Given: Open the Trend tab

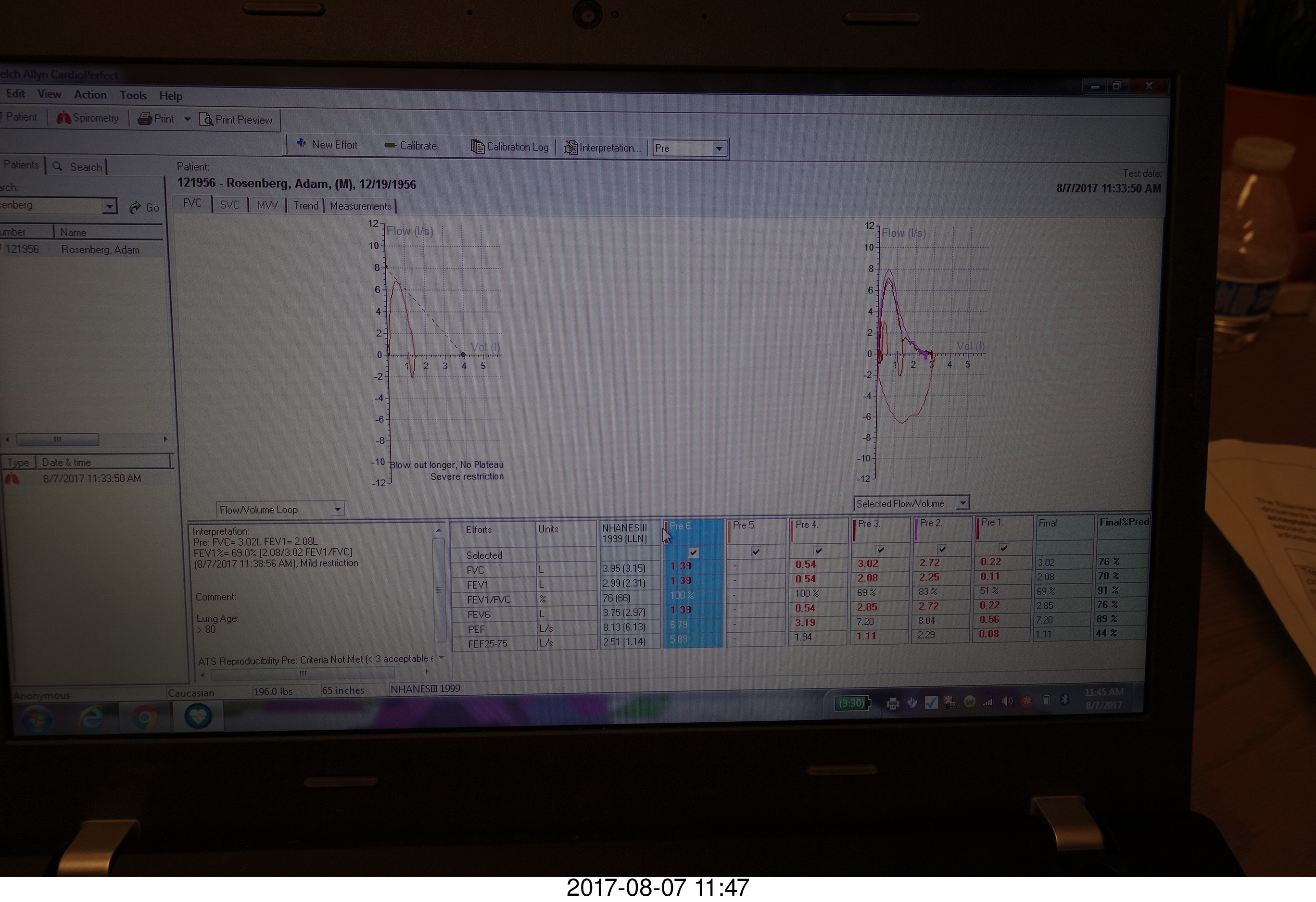Looking at the screenshot, I should (x=305, y=205).
